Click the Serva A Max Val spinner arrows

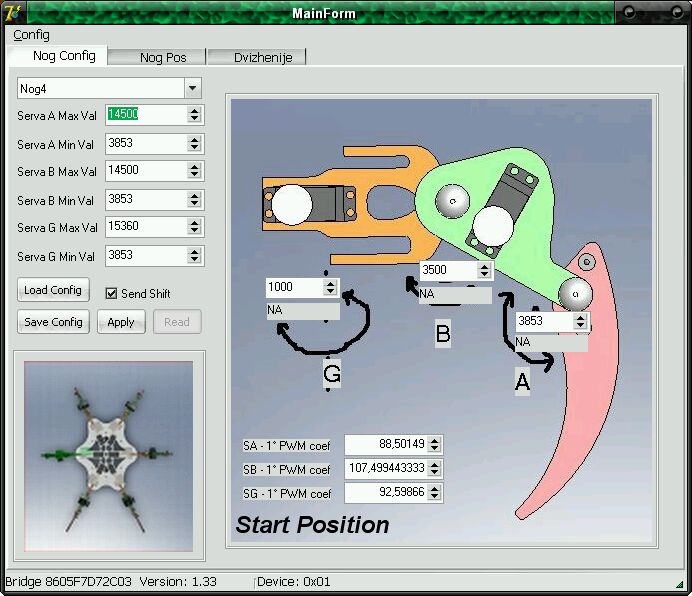[x=194, y=115]
